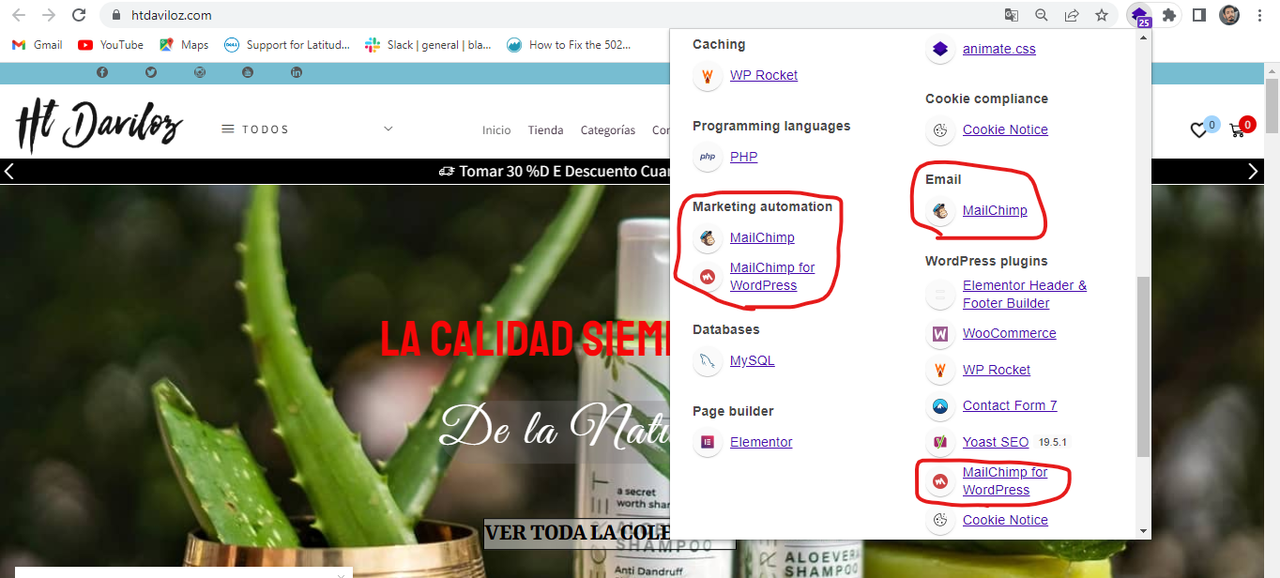
Task: Open the site's LinkedIn icon
Action: pyautogui.click(x=297, y=72)
